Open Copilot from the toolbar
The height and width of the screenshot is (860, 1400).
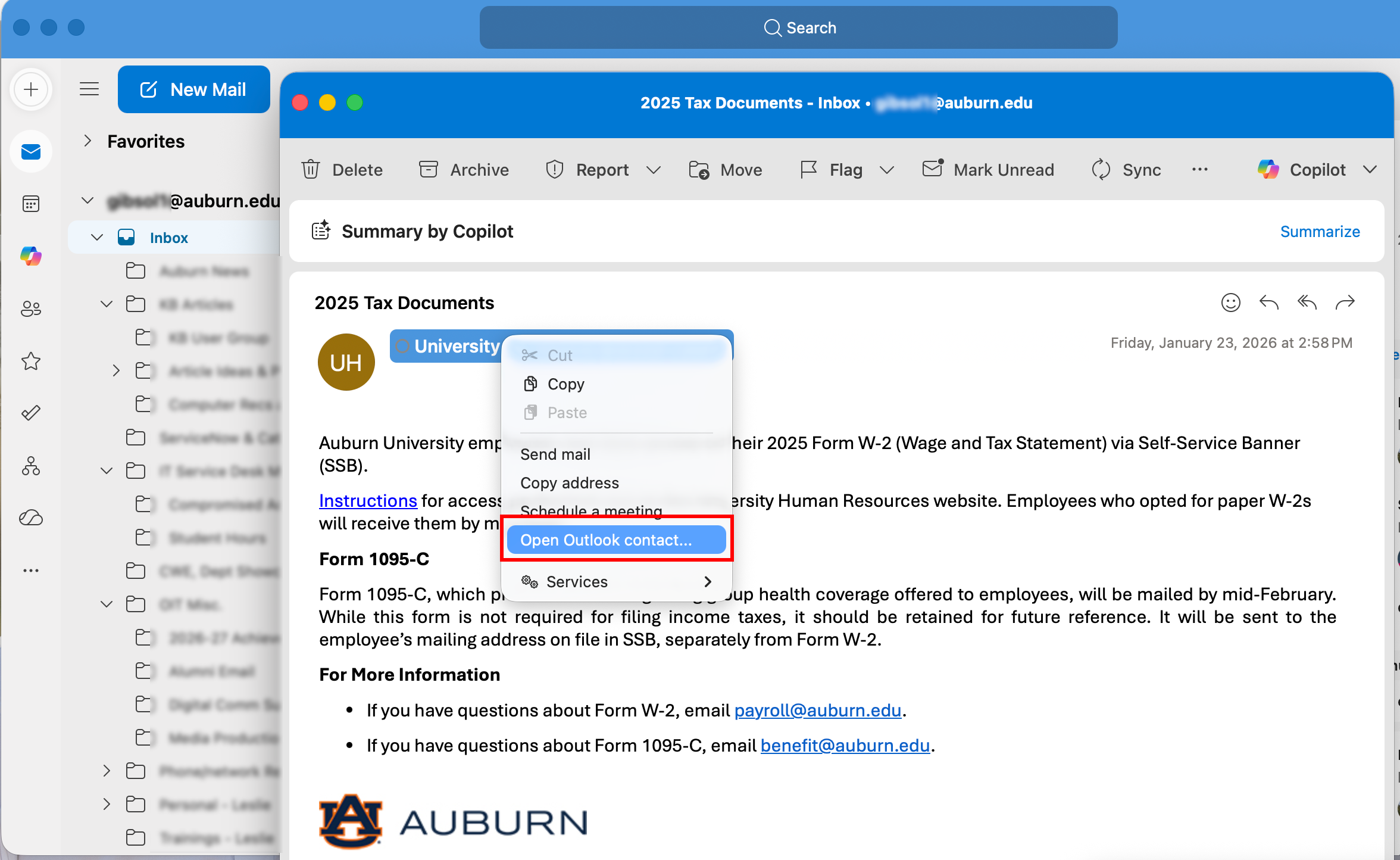tap(1304, 170)
